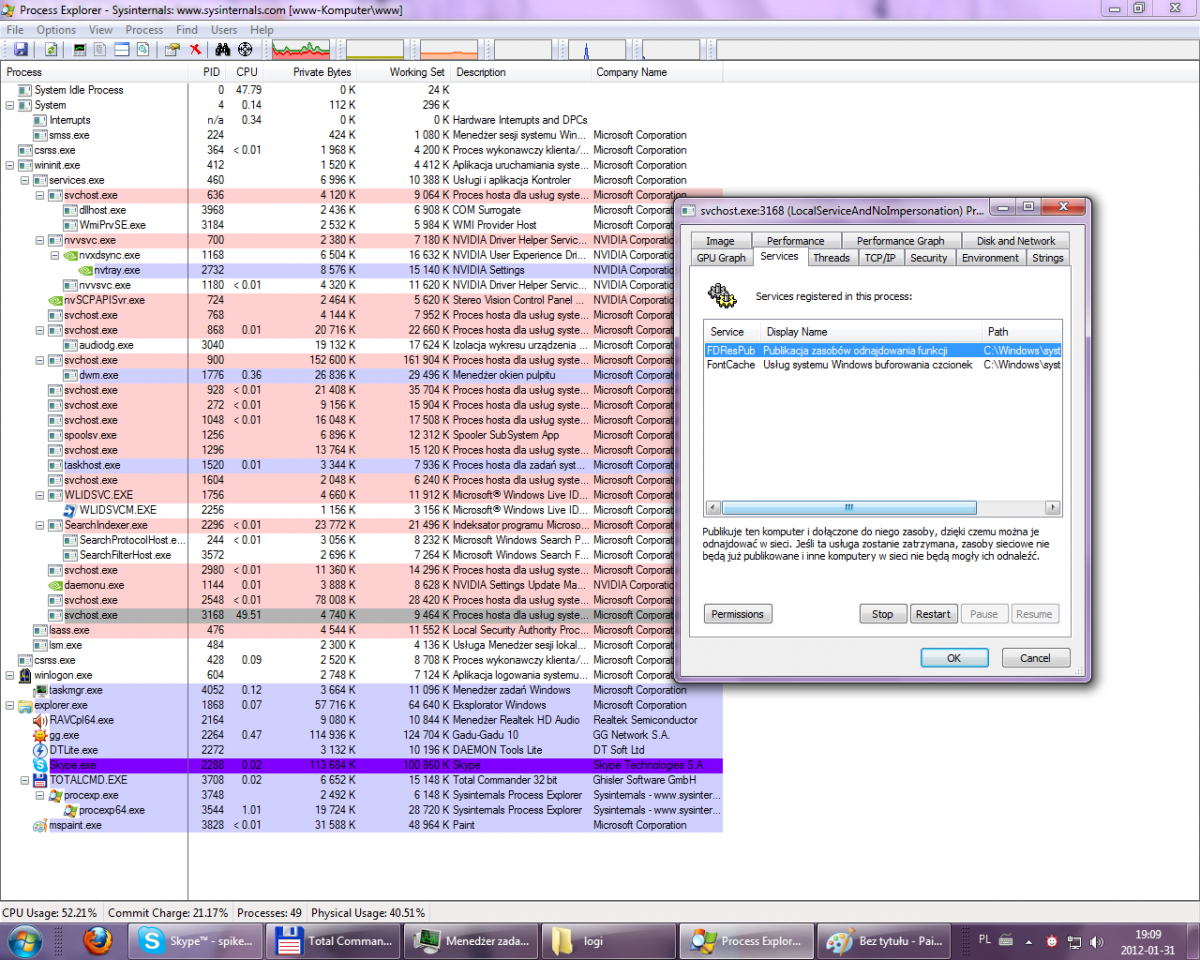Collapse the explorer.exe tree node

tap(10, 705)
